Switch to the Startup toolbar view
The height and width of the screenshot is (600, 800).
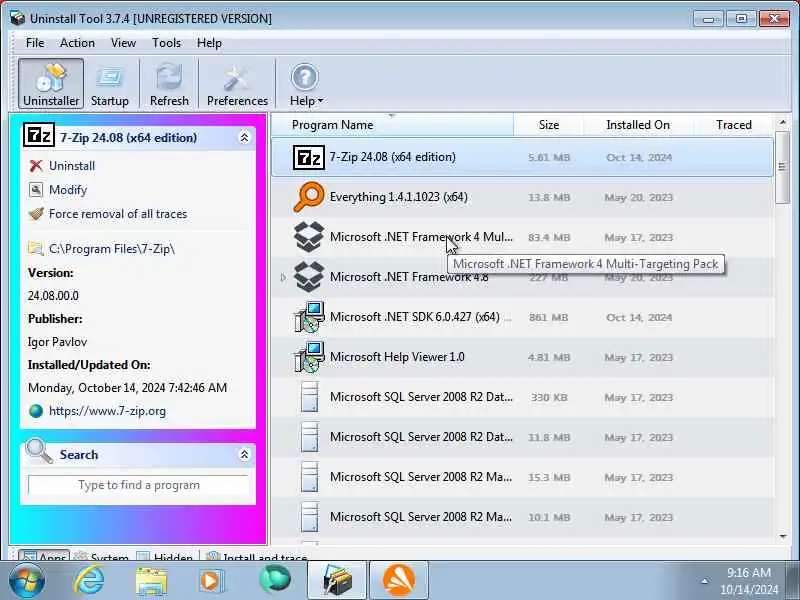(x=110, y=83)
